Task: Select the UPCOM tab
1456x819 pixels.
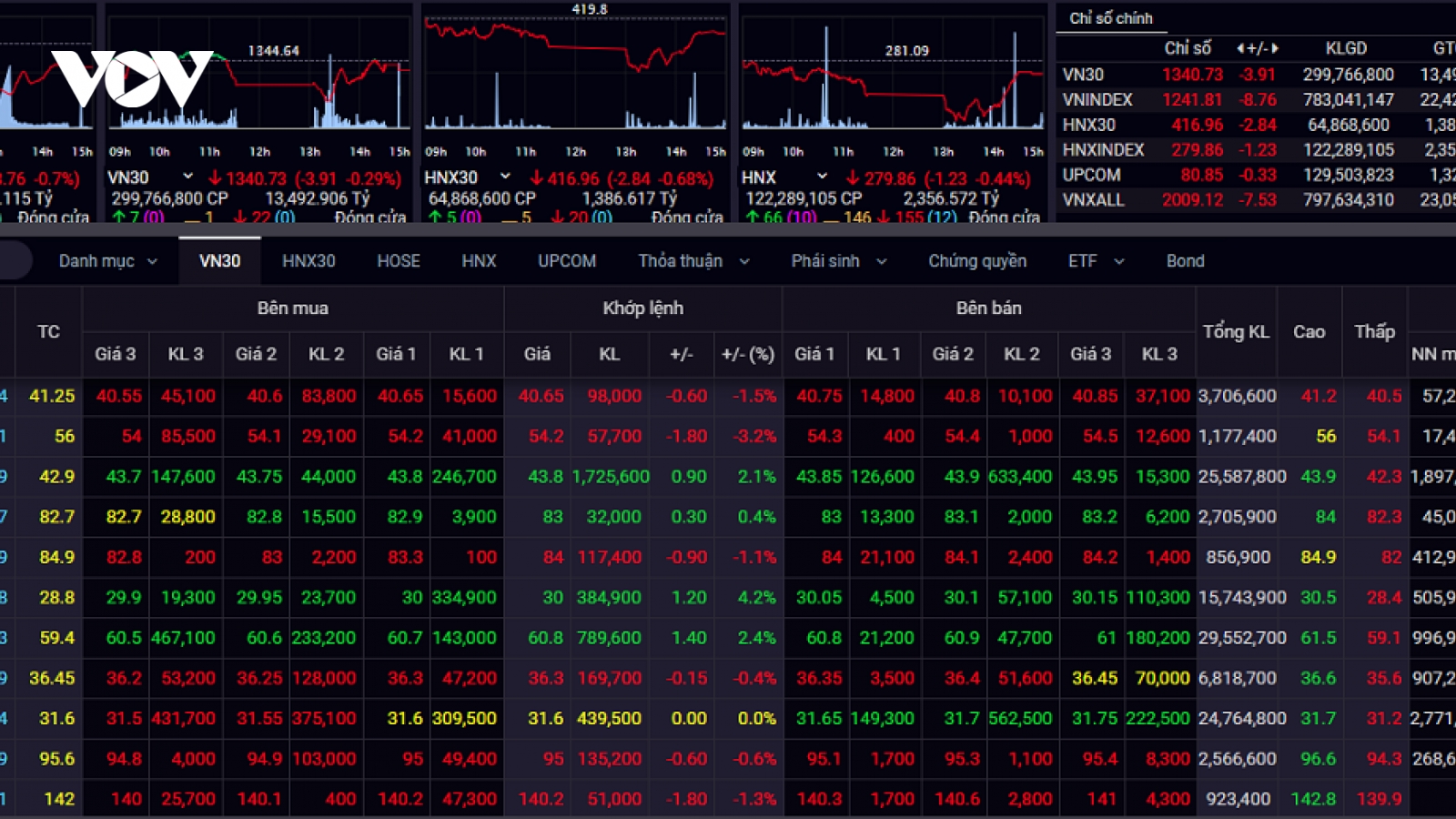Action: [x=567, y=261]
